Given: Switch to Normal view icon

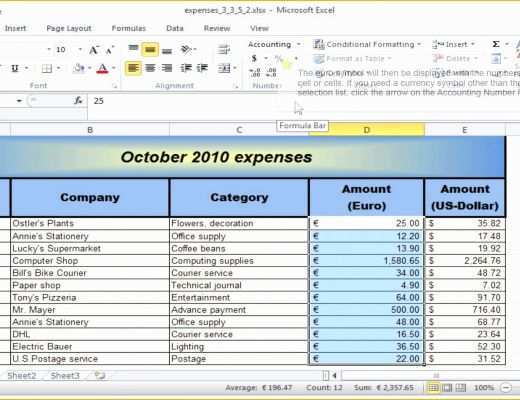Looking at the screenshot, I should tap(433, 388).
